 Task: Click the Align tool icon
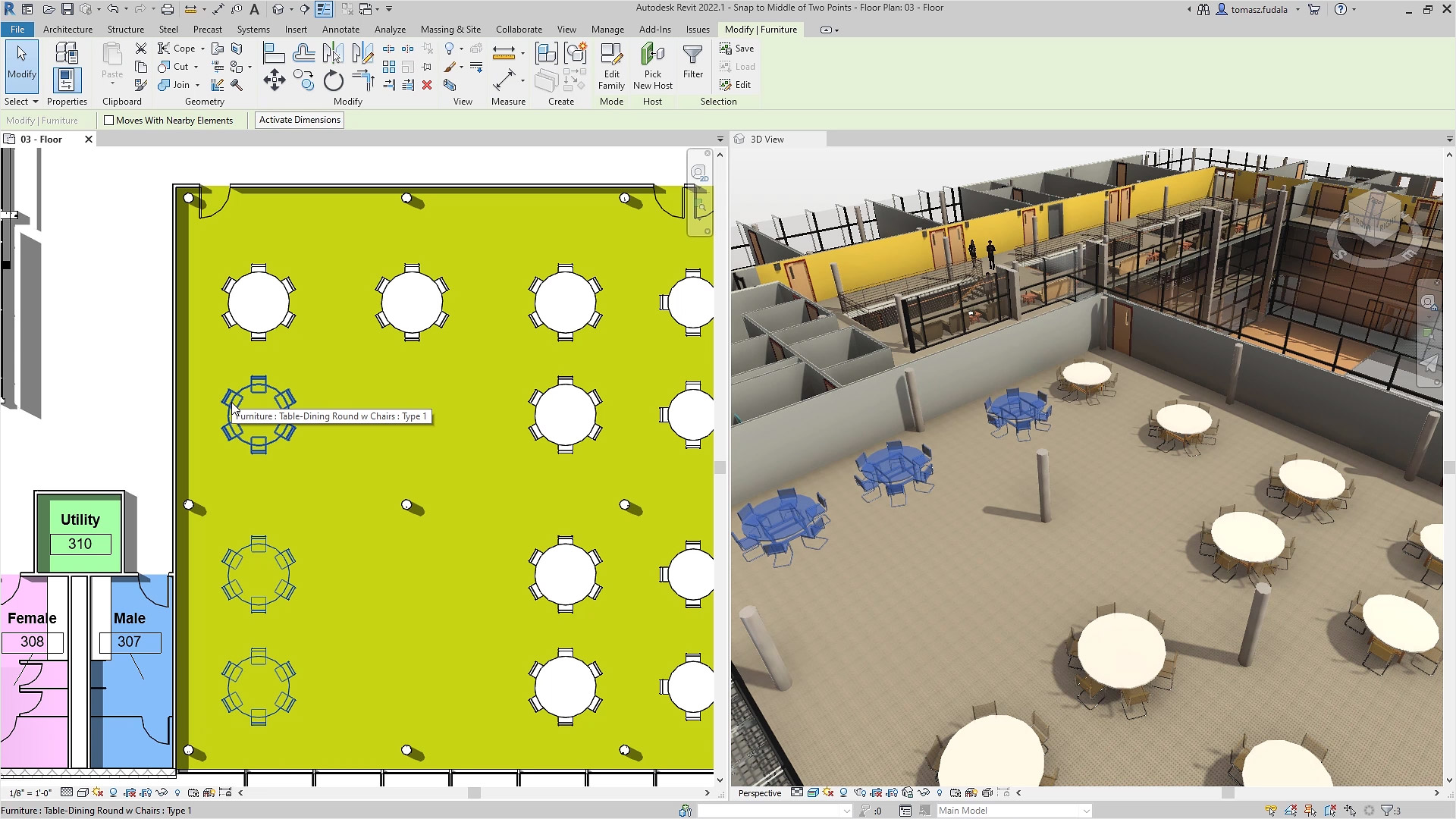tap(274, 53)
